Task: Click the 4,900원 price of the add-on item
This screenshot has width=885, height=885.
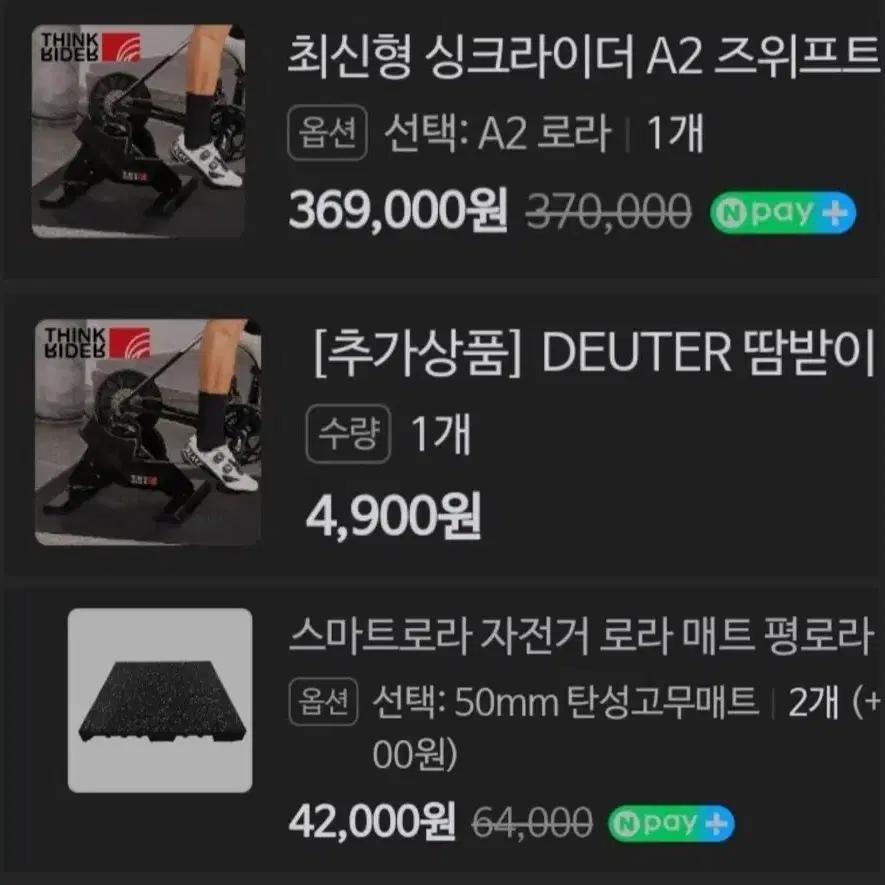Action: [393, 515]
